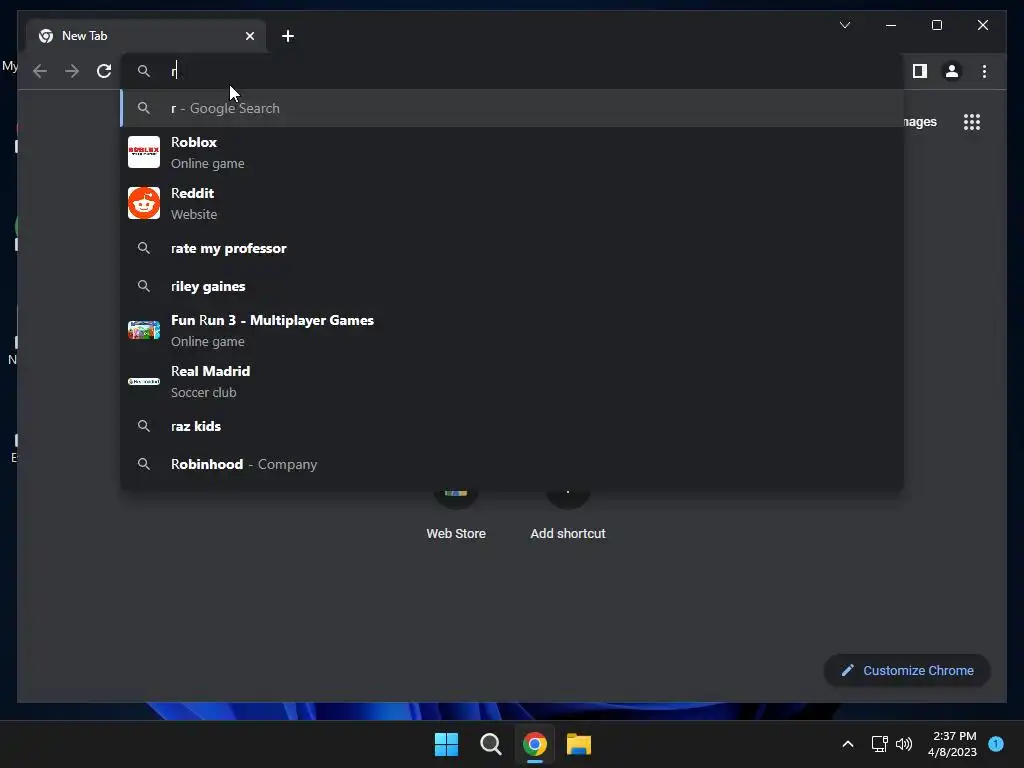The image size is (1024, 768).
Task: Choose the Roblox suggestion
Action: pos(513,152)
